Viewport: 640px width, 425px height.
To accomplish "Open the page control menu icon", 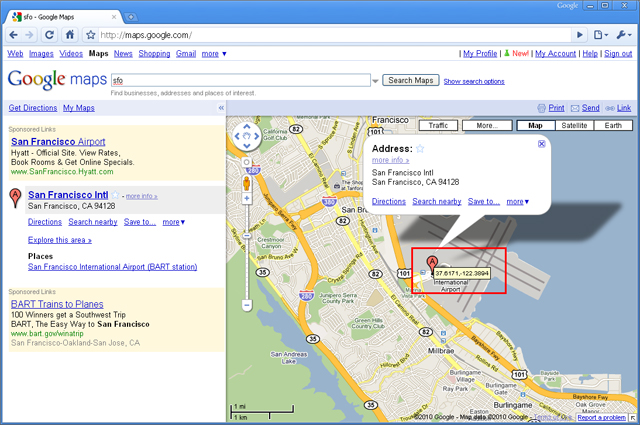I will click(600, 35).
